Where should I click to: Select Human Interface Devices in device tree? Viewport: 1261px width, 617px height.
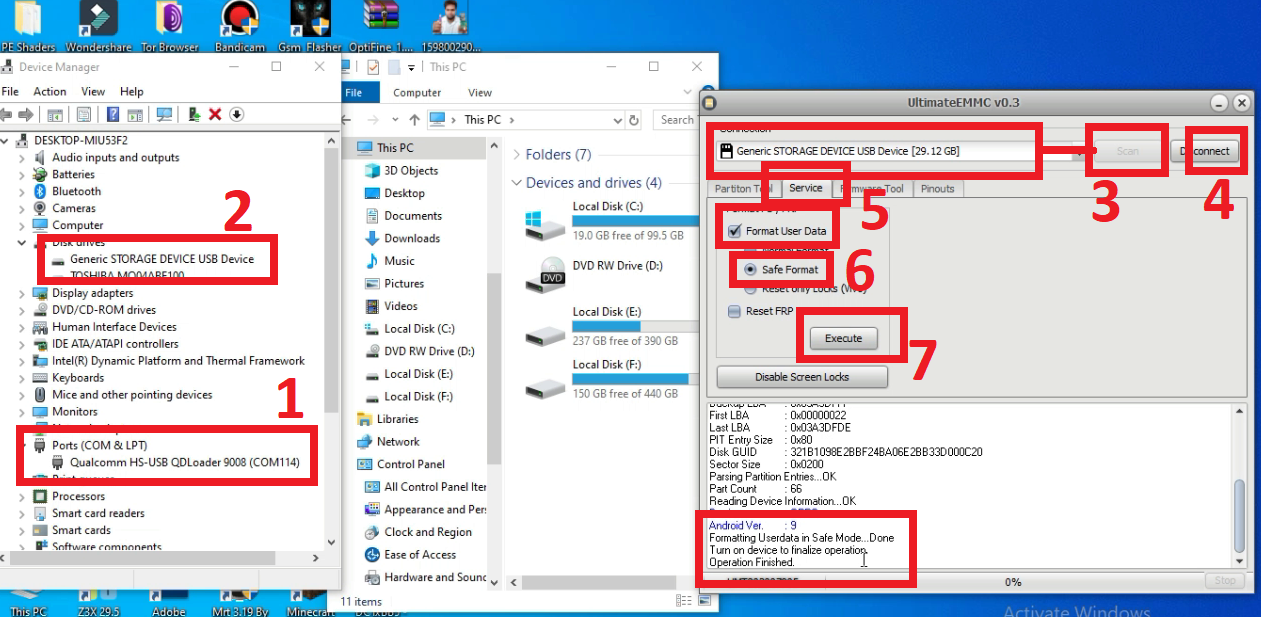pyautogui.click(x=114, y=327)
